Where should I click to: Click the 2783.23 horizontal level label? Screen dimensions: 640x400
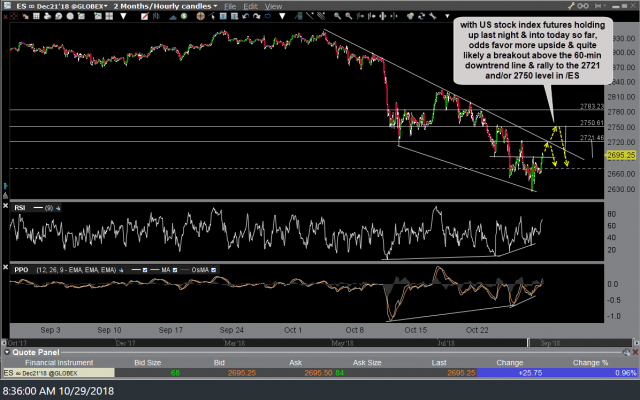(x=592, y=106)
